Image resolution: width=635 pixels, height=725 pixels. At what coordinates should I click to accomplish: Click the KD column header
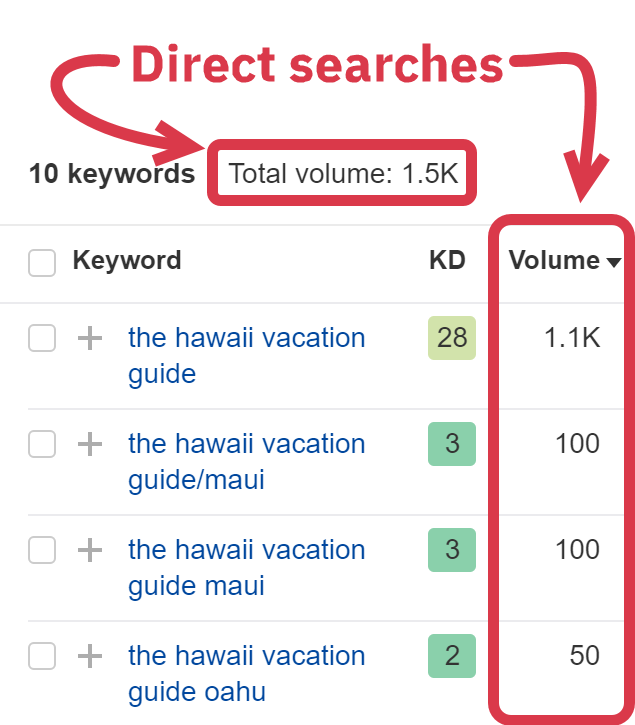[447, 261]
